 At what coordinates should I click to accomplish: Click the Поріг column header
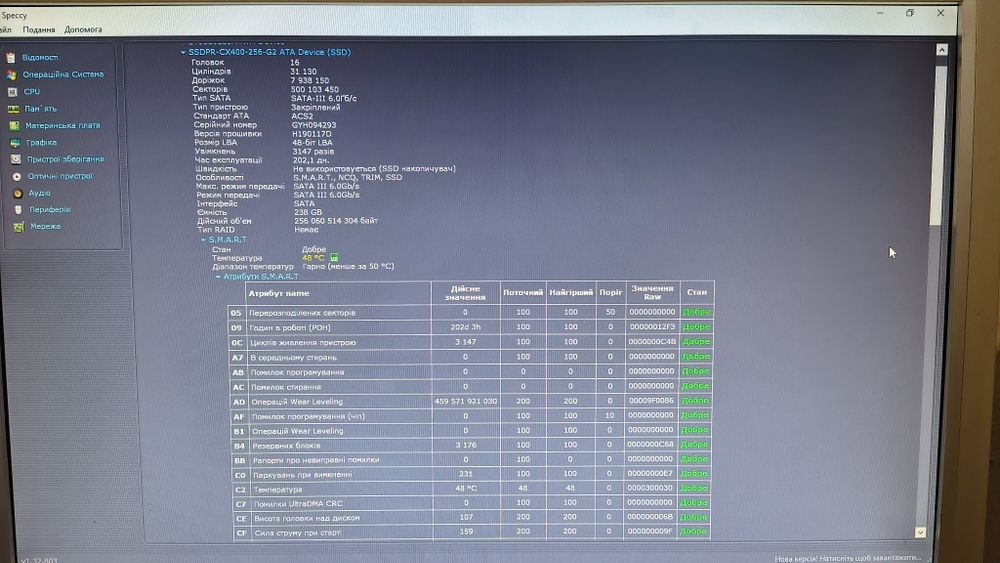pos(610,293)
